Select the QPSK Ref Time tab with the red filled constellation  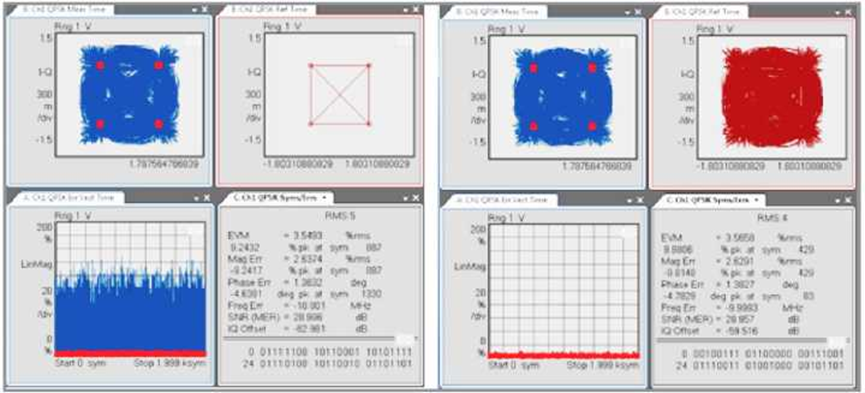698,11
